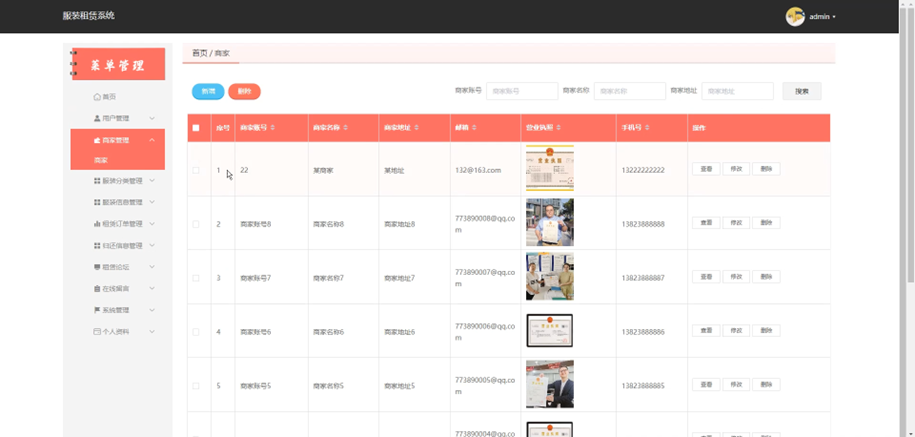This screenshot has height=437, width=915.
Task: Click 删除 for row 3 商家名称7
Action: pos(766,277)
